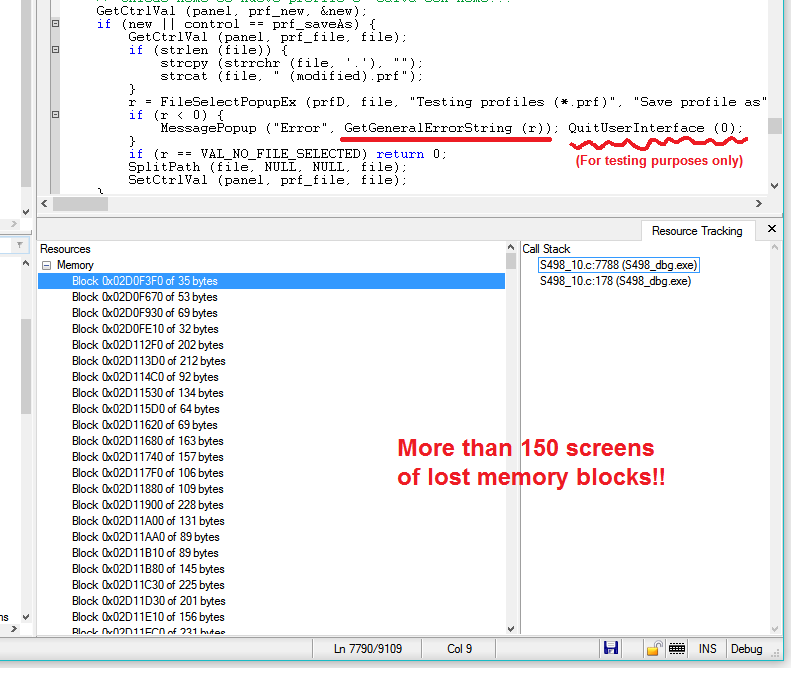Select Block 0x02D0F930 of 69 bytes

(x=145, y=314)
